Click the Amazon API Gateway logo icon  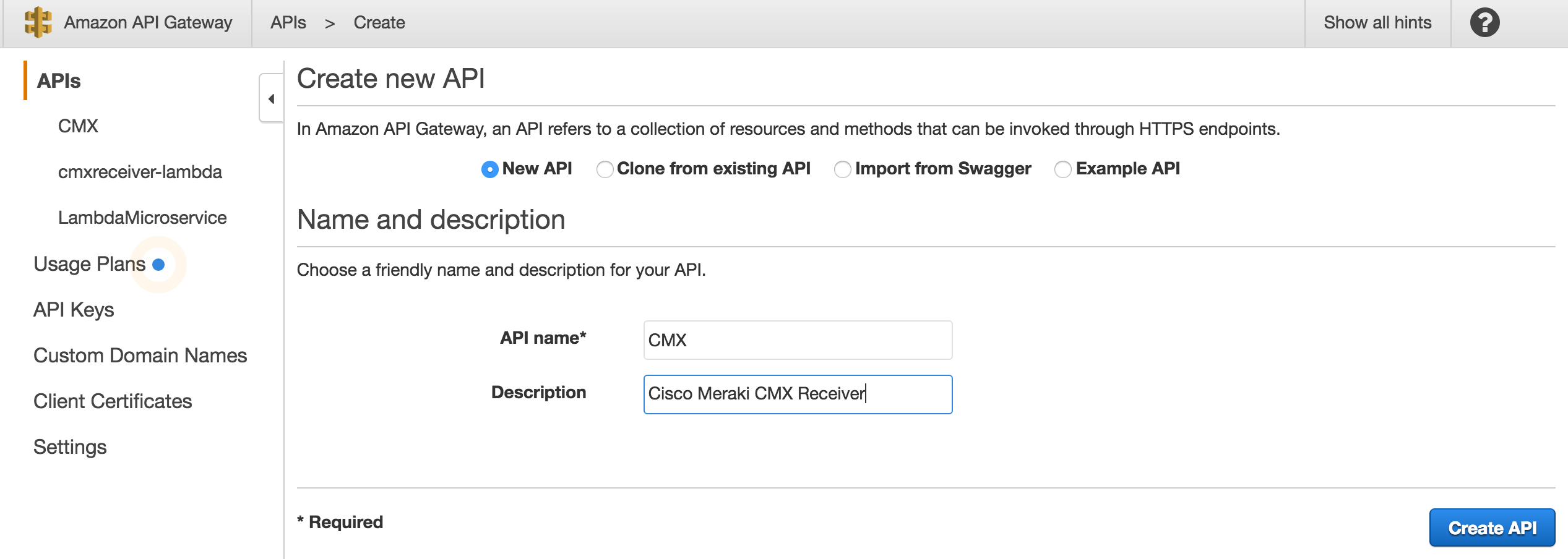click(x=38, y=22)
